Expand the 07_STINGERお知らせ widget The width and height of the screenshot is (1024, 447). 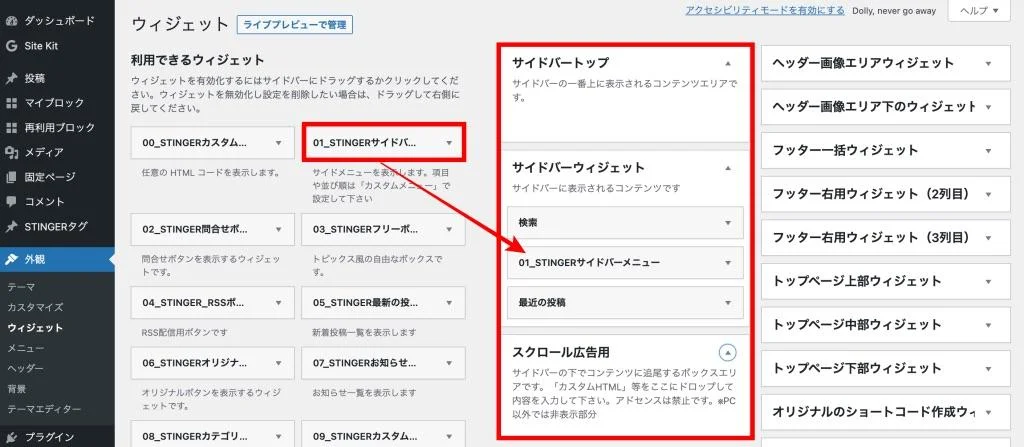click(x=449, y=363)
